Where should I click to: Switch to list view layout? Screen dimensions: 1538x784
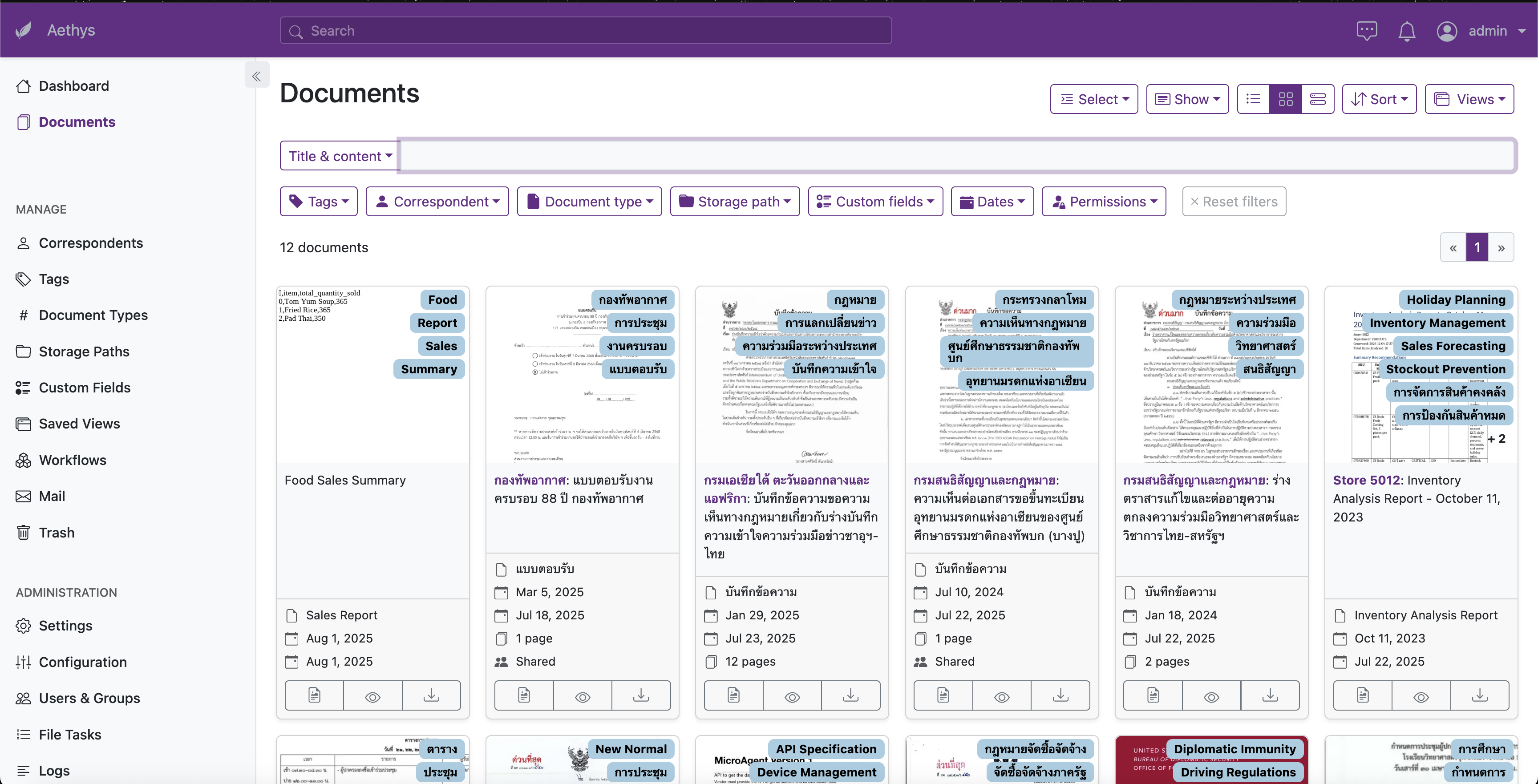[1253, 98]
